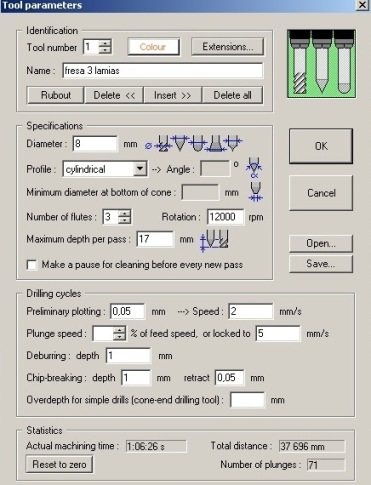Click the Number of plunges value 71
This screenshot has width=371, height=485.
coord(326,465)
